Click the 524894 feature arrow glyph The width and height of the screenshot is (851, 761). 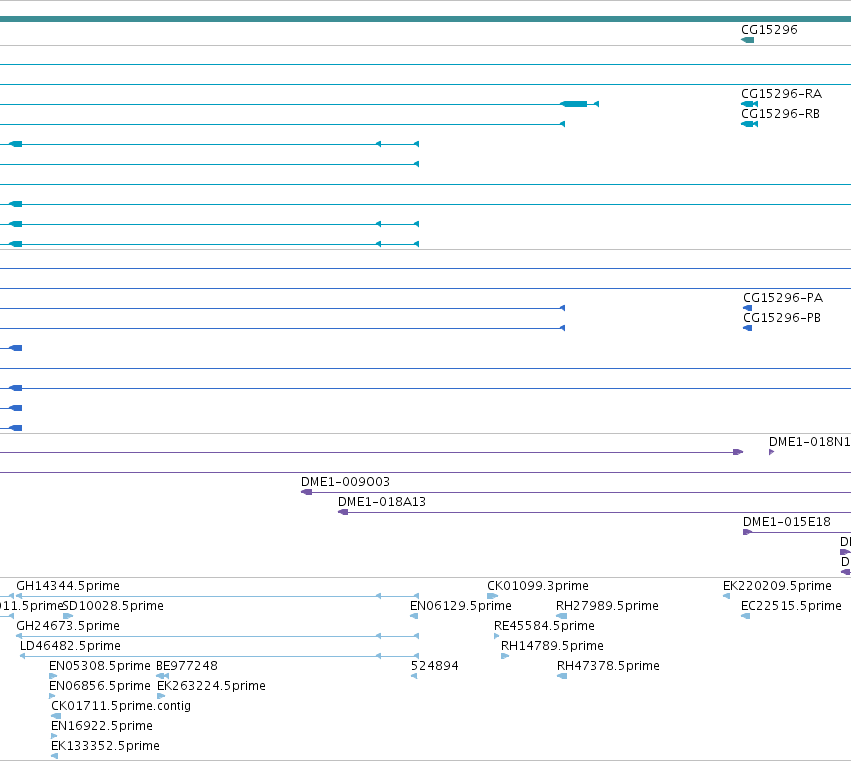pos(414,676)
